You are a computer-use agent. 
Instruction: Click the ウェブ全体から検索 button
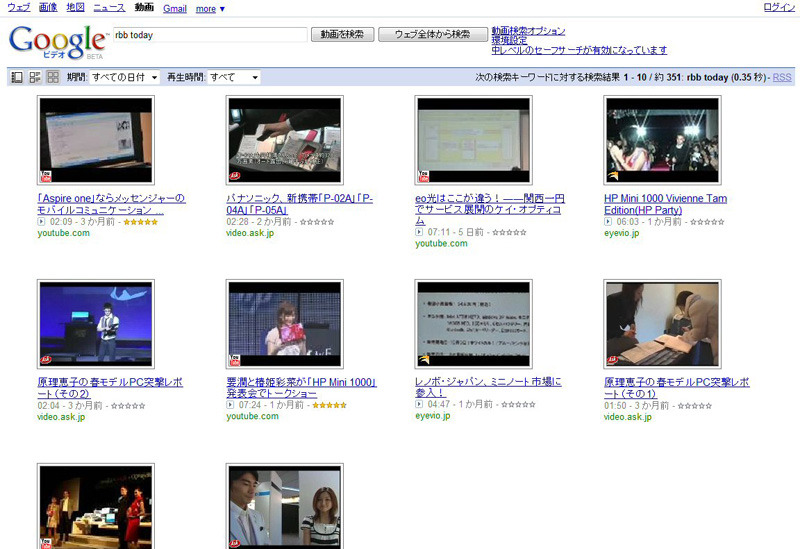pos(433,34)
